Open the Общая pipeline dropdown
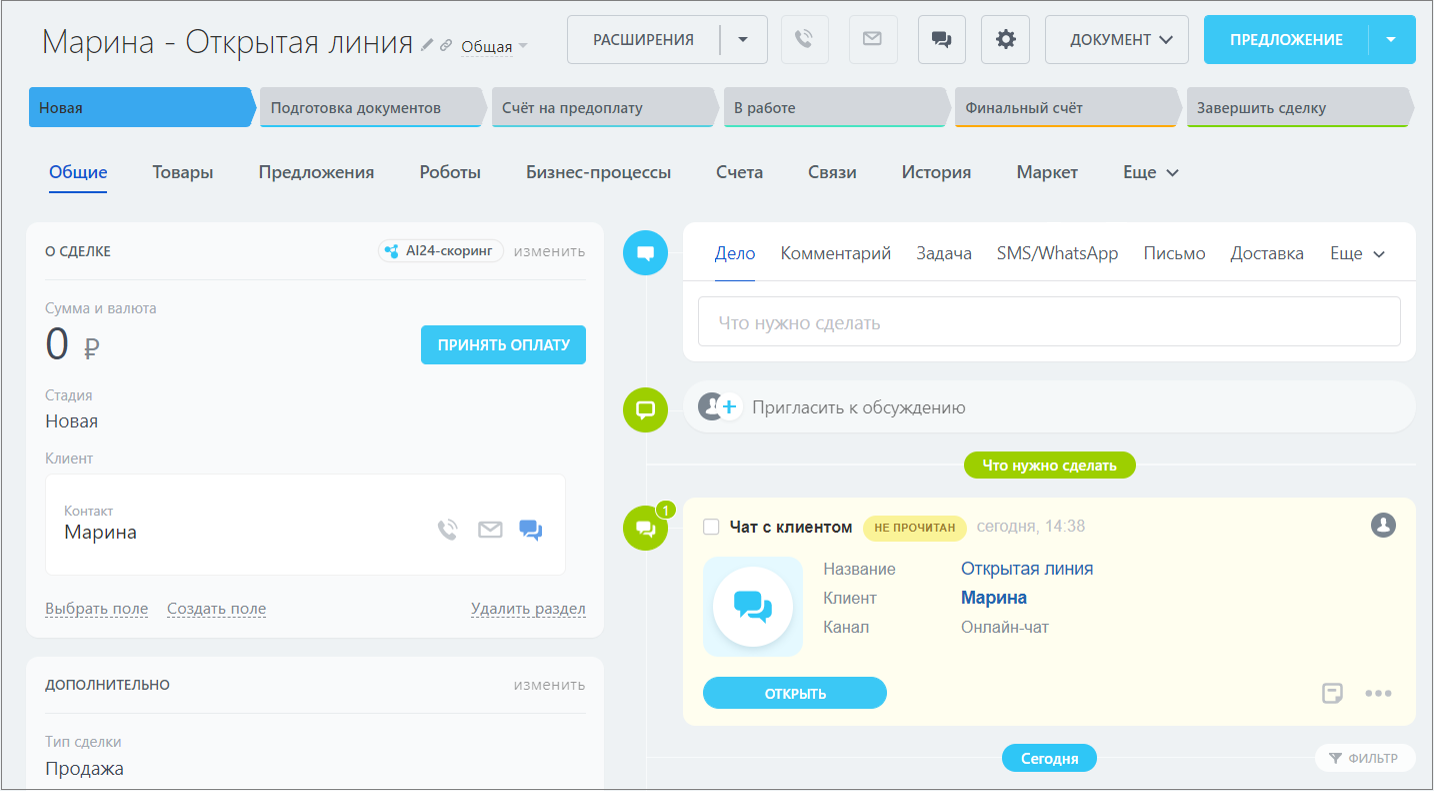Viewport: 1434px width, 791px height. [494, 46]
